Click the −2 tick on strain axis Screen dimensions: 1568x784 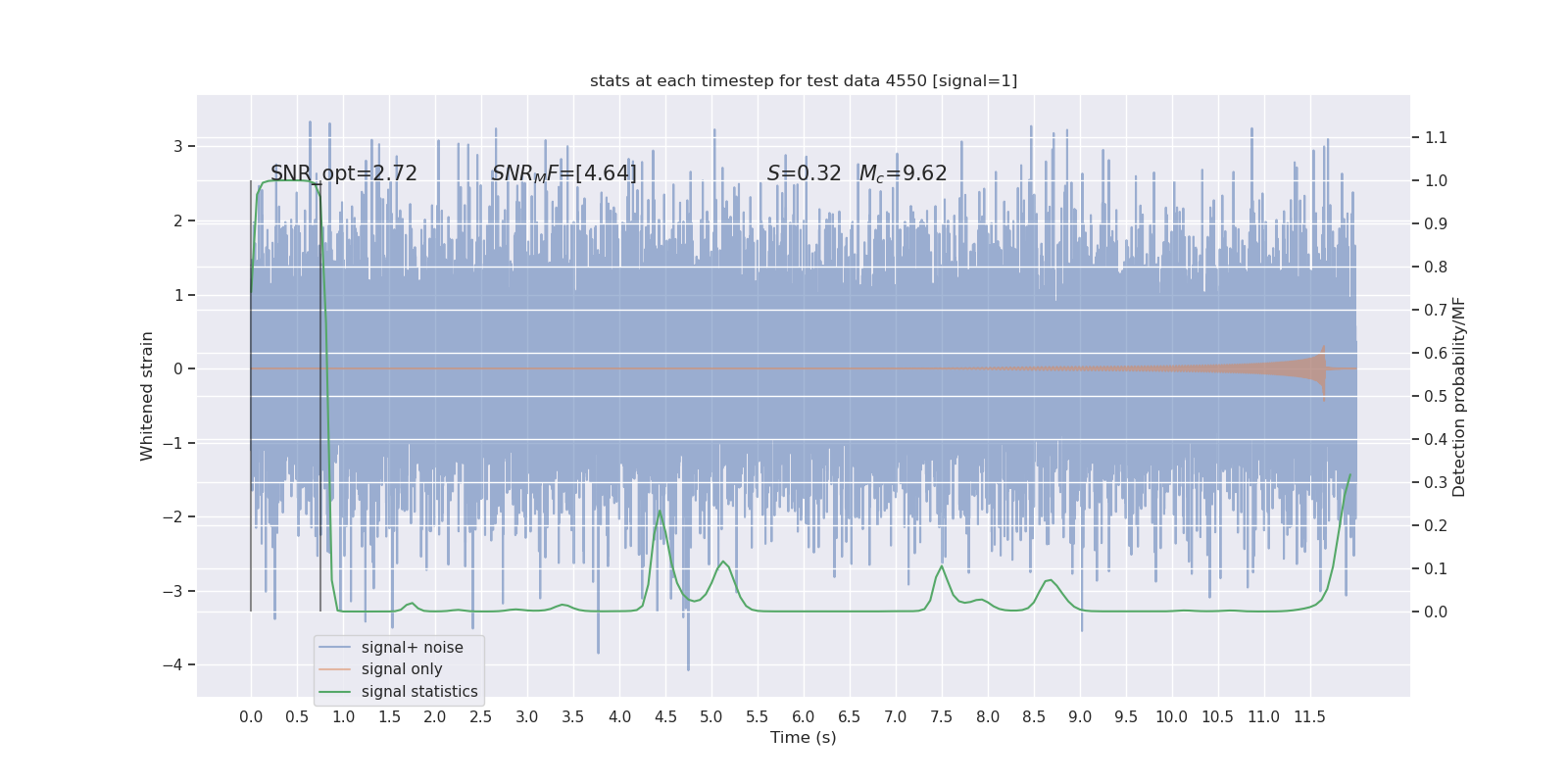172,516
